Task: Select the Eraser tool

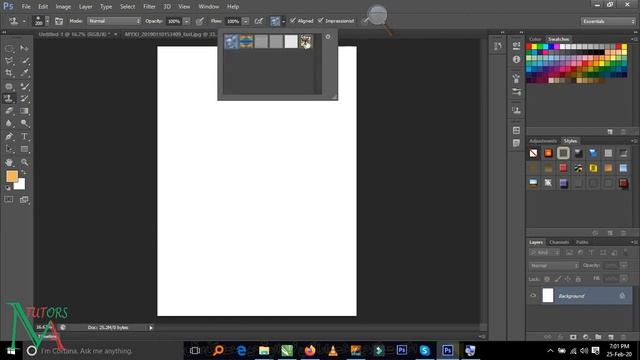Action: tap(9, 111)
